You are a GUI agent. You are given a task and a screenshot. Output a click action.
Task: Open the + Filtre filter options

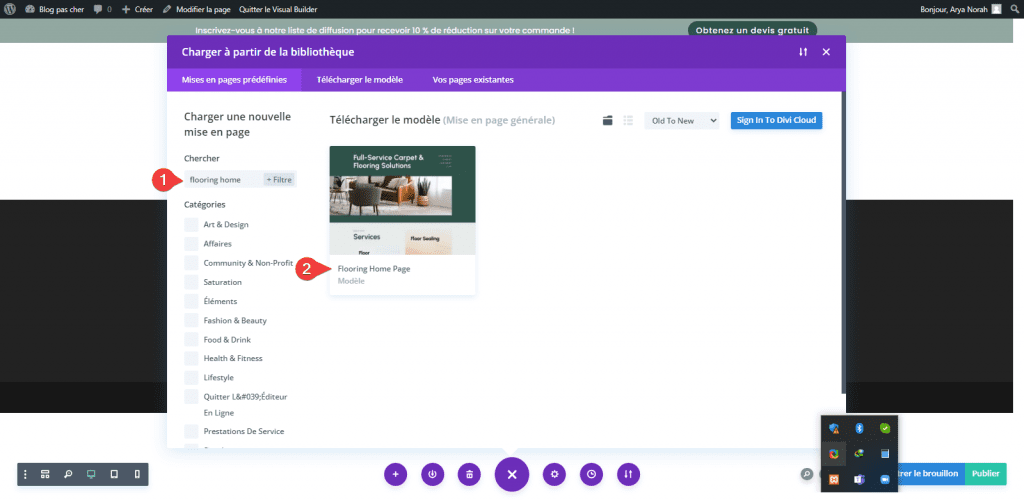[x=279, y=180]
